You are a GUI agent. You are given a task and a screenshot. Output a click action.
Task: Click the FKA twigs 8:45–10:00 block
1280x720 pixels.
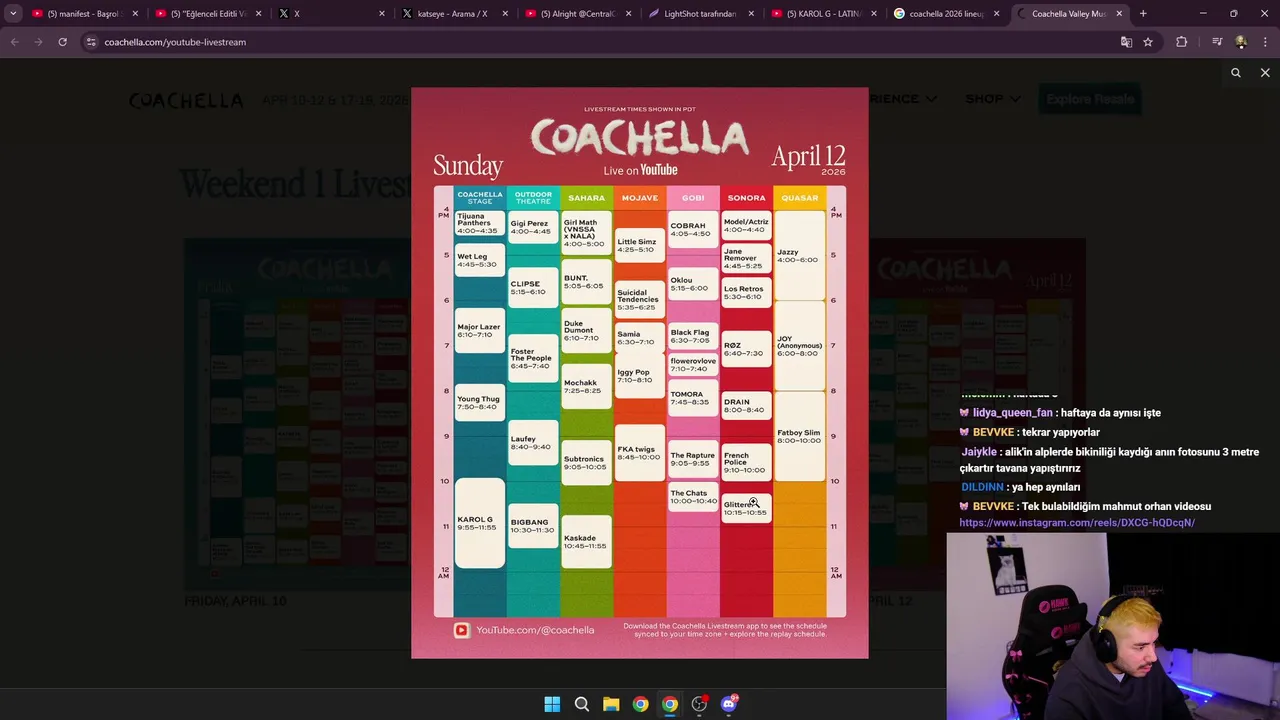[640, 452]
